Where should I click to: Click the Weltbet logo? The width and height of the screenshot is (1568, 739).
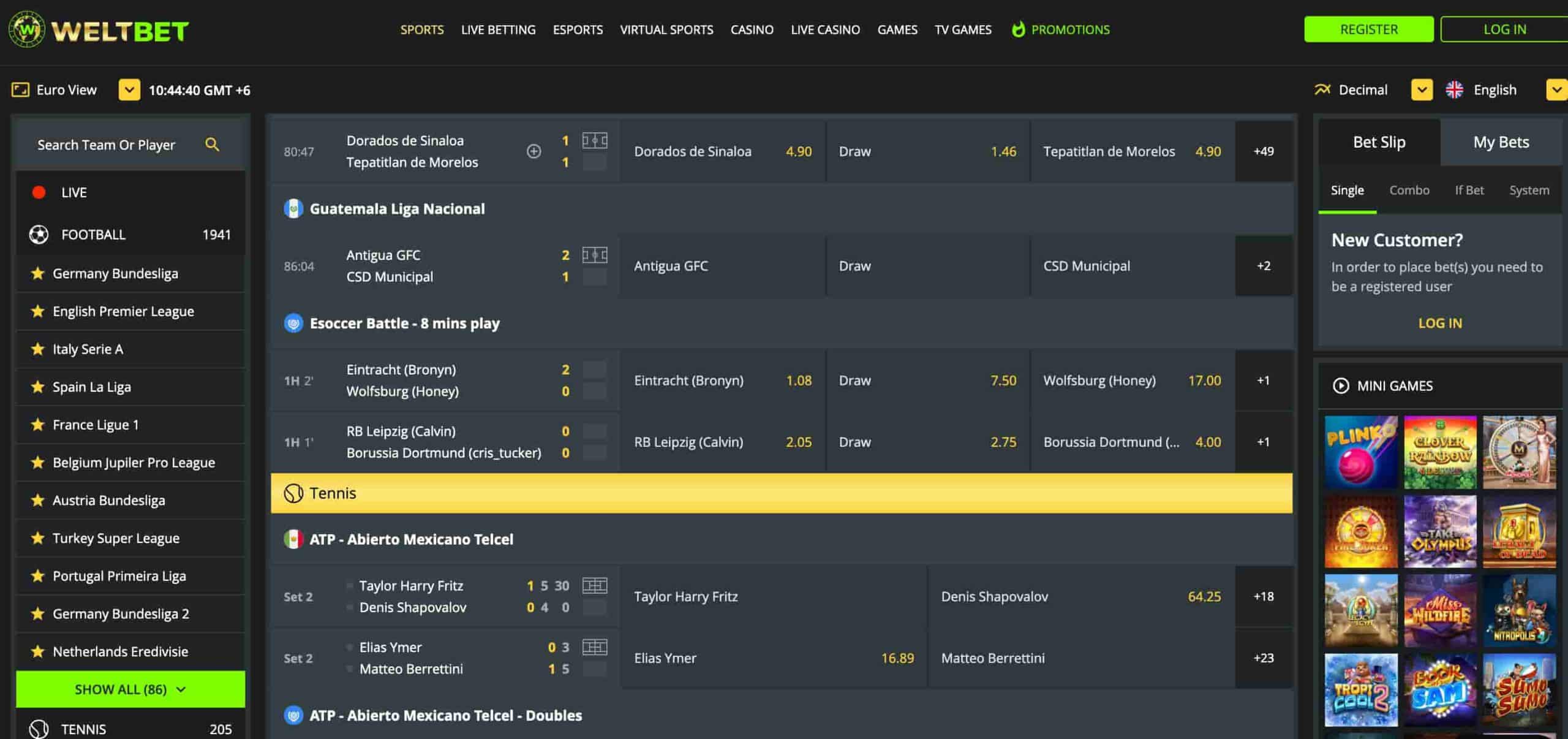99,29
